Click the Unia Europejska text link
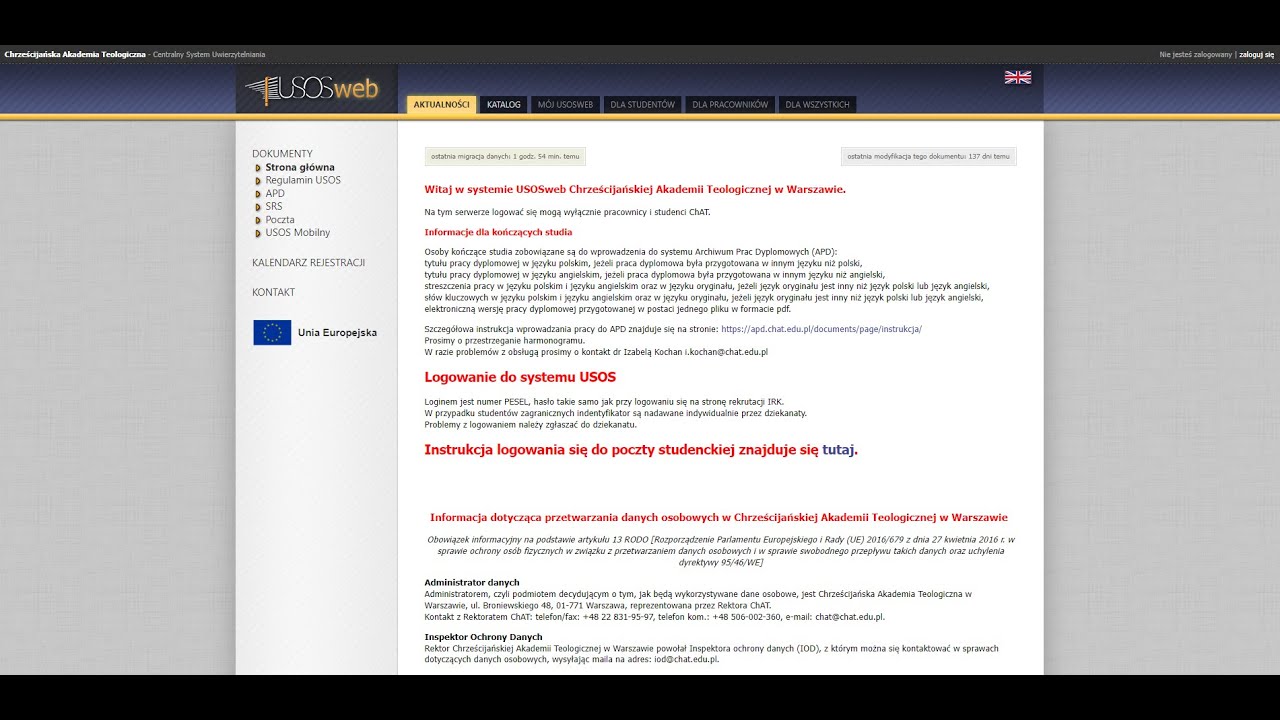The image size is (1280, 720). pos(337,333)
